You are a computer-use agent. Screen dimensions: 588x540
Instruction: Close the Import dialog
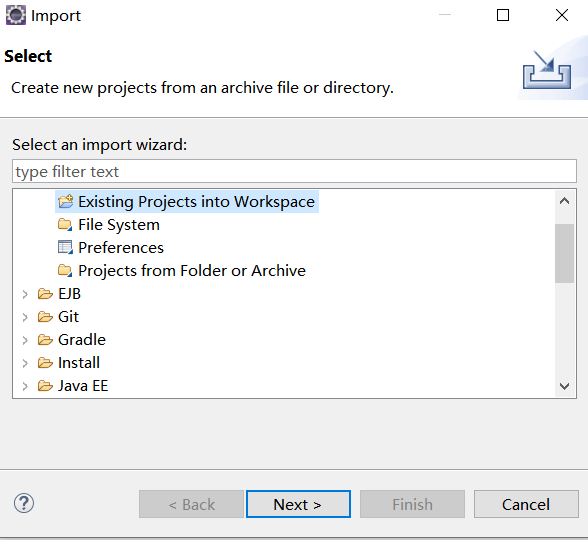click(562, 15)
